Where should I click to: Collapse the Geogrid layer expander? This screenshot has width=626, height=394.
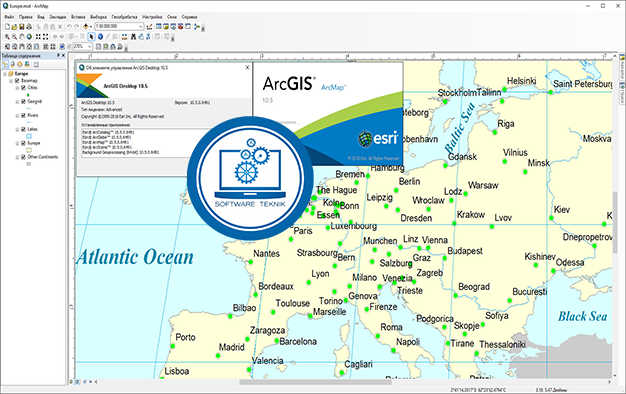[x=17, y=101]
